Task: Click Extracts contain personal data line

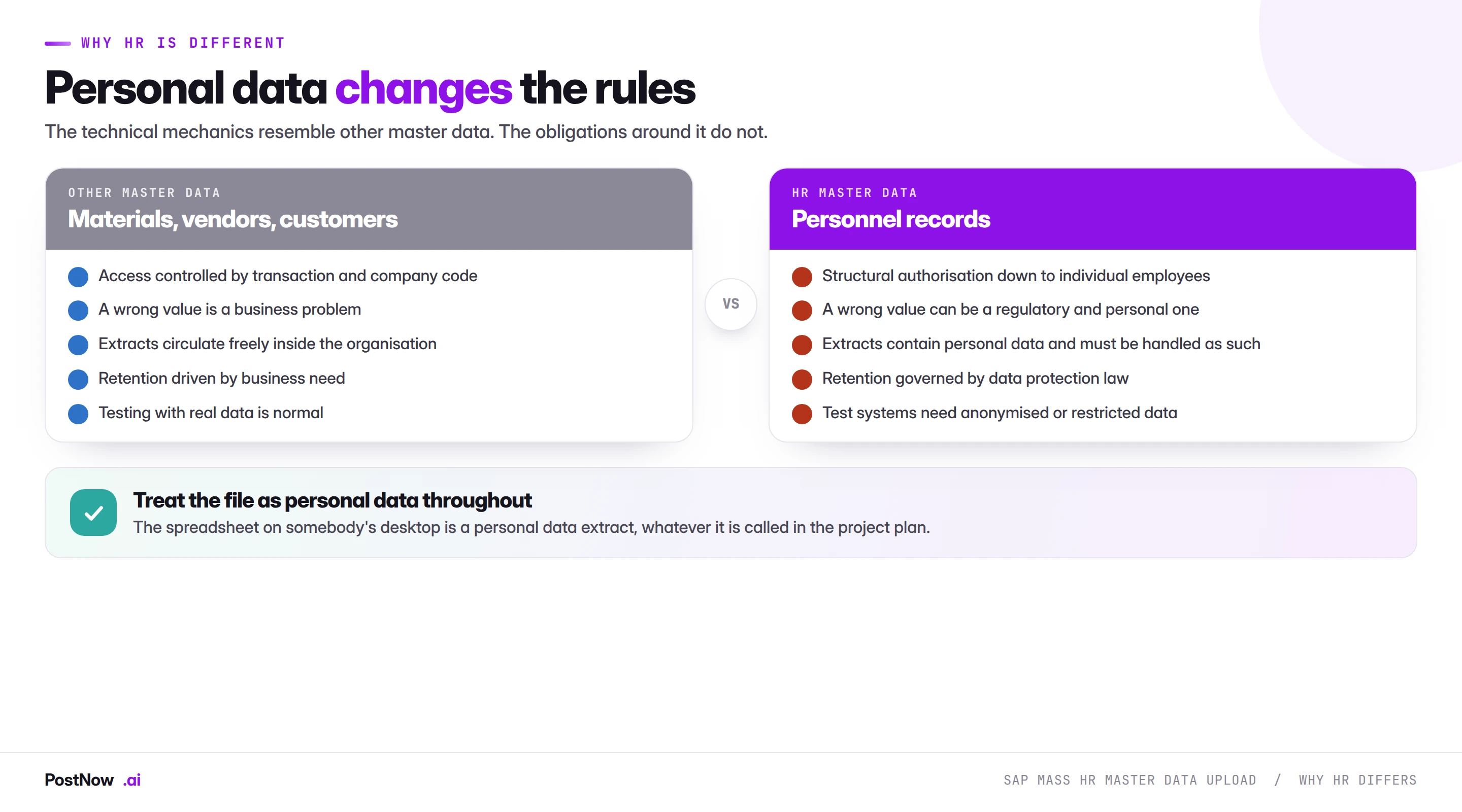Action: (x=1041, y=344)
